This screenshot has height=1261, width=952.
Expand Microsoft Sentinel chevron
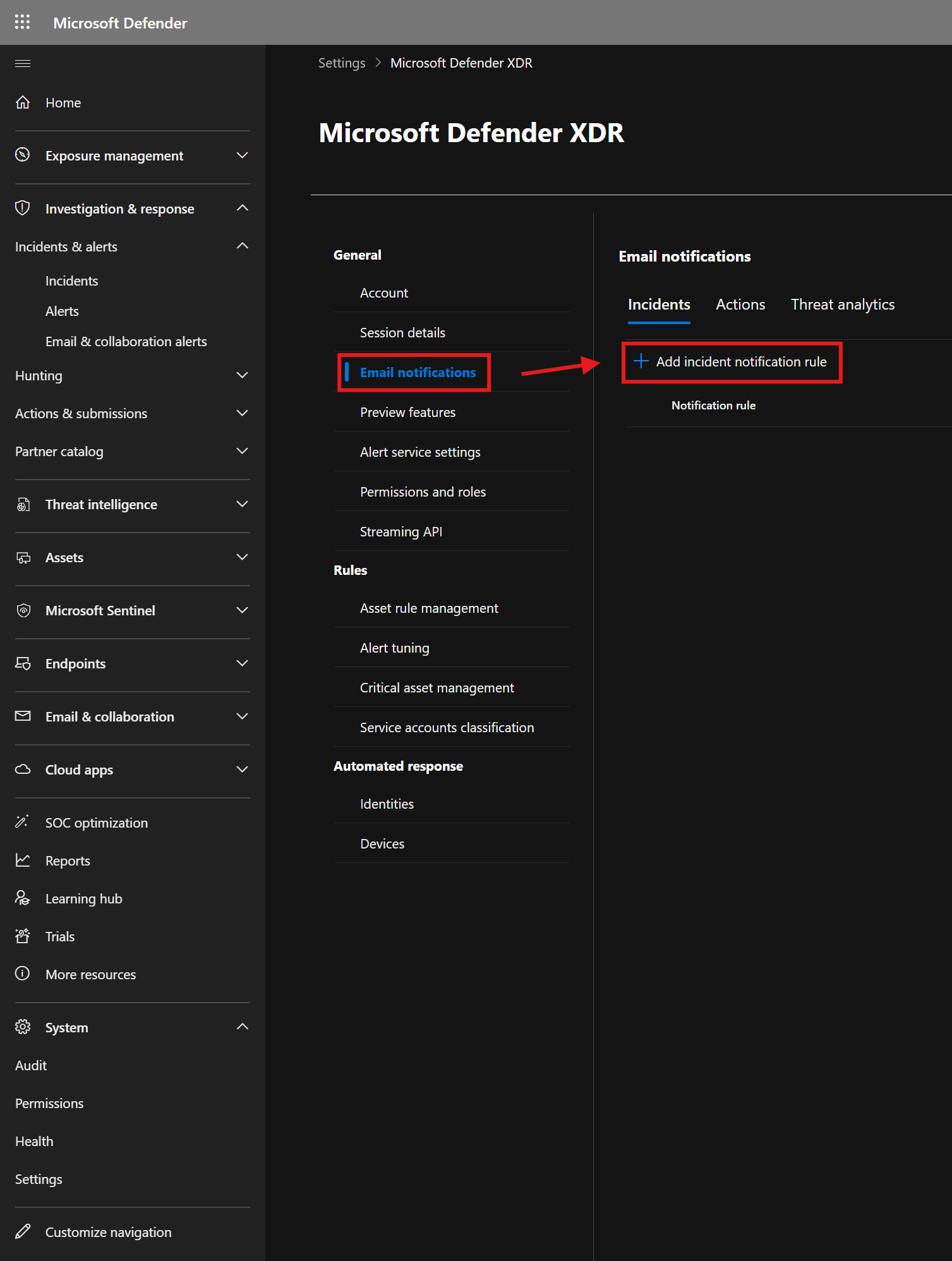click(242, 610)
